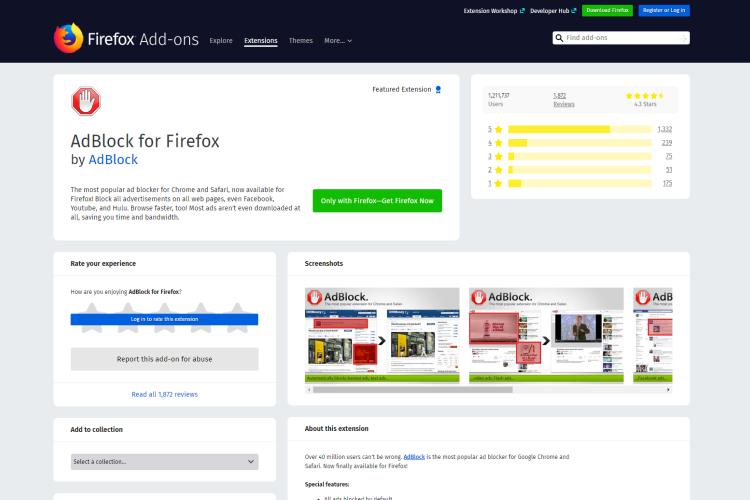The width and height of the screenshot is (750, 500).
Task: Click the 4.3 Stars rating stars
Action: click(x=645, y=96)
